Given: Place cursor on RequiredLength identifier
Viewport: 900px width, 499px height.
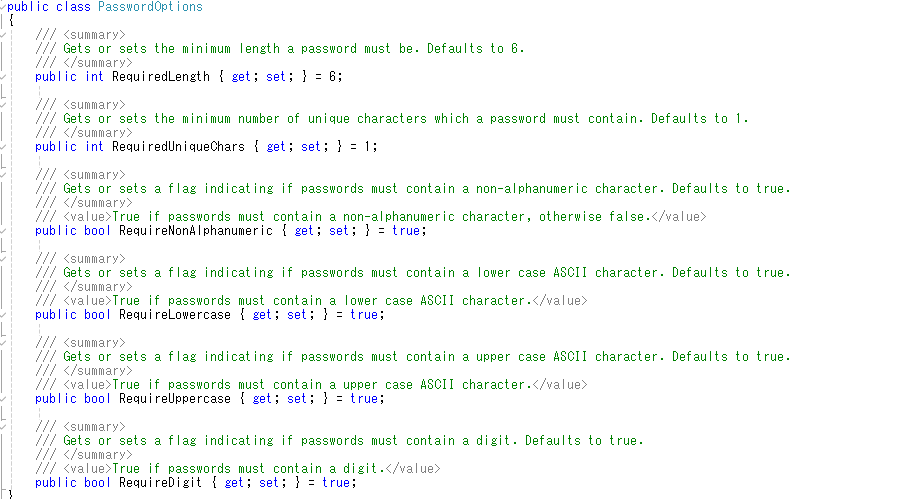Looking at the screenshot, I should tap(161, 77).
